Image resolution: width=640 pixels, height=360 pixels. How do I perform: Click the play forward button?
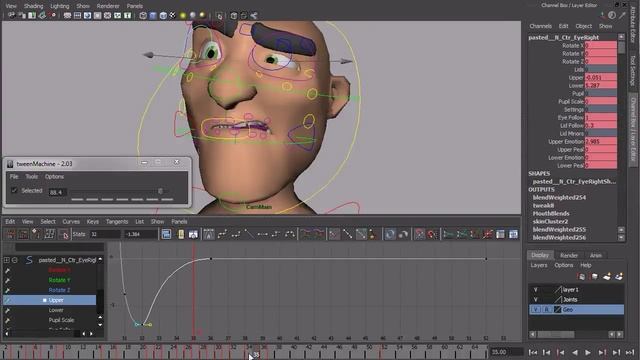[x=588, y=352]
